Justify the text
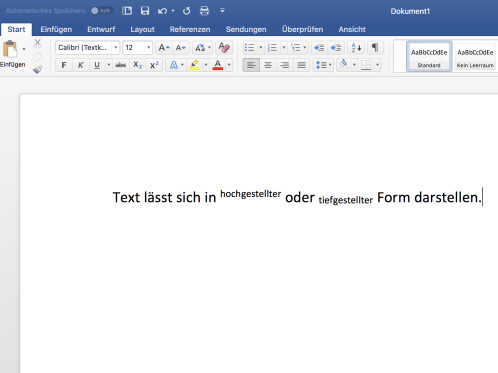The width and height of the screenshot is (498, 373). point(301,65)
